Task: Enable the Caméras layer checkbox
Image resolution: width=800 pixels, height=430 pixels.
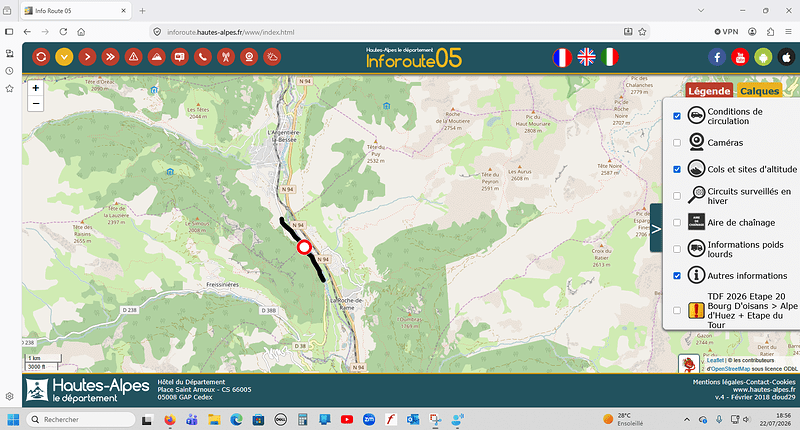Action: point(677,143)
